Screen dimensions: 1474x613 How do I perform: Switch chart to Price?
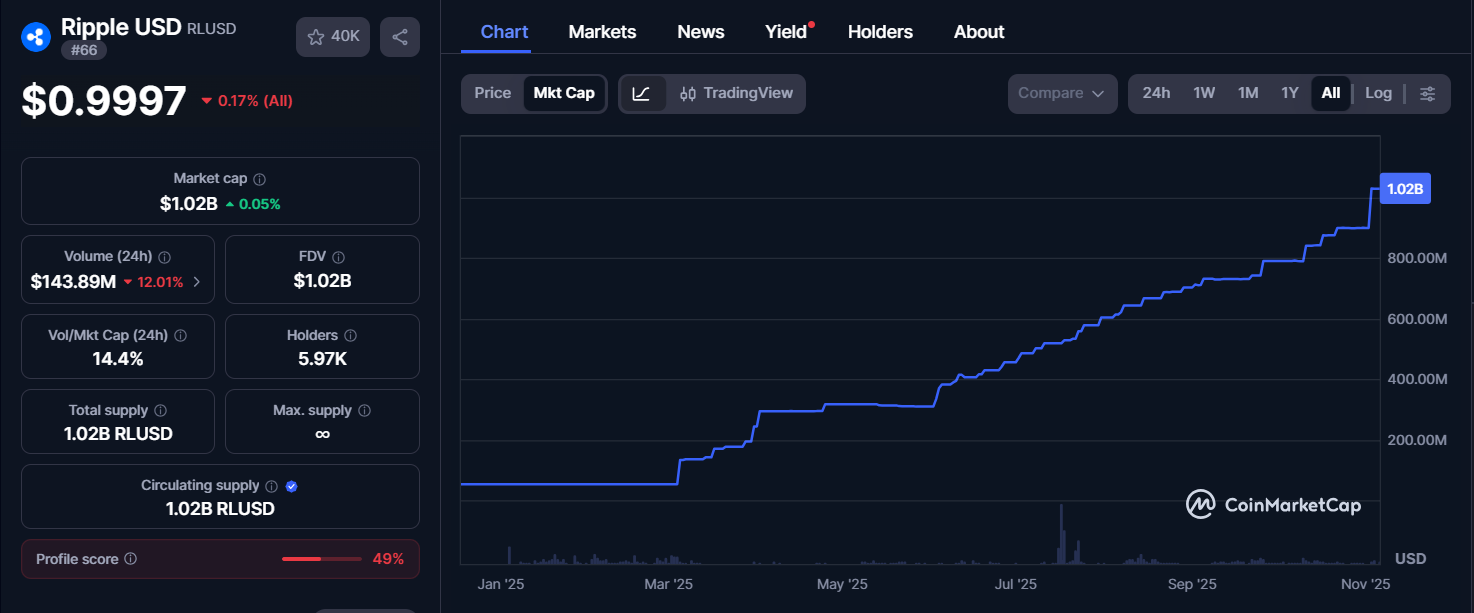493,93
